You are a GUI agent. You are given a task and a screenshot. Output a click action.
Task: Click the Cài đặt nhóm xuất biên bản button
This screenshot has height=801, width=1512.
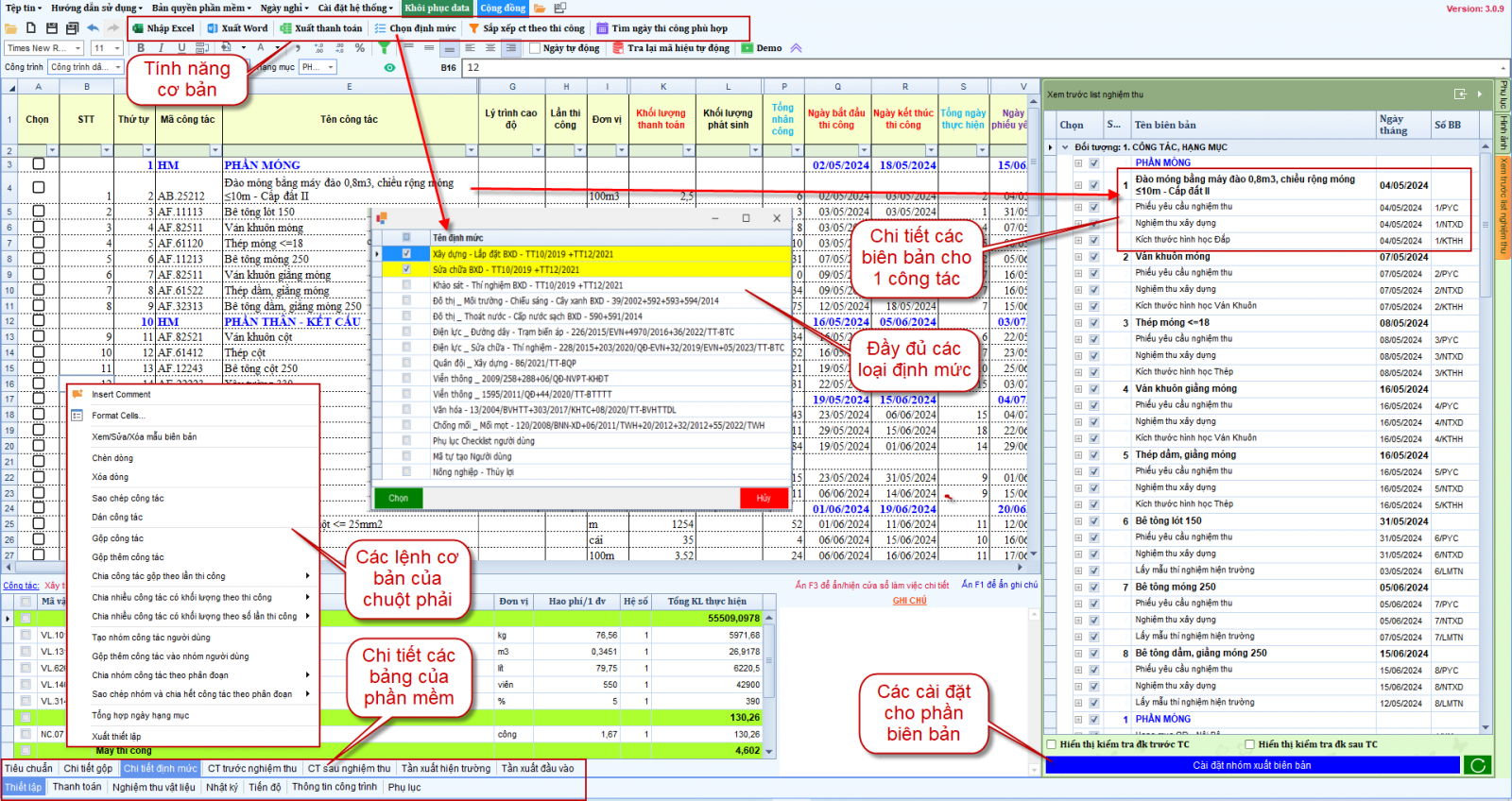point(1251,765)
